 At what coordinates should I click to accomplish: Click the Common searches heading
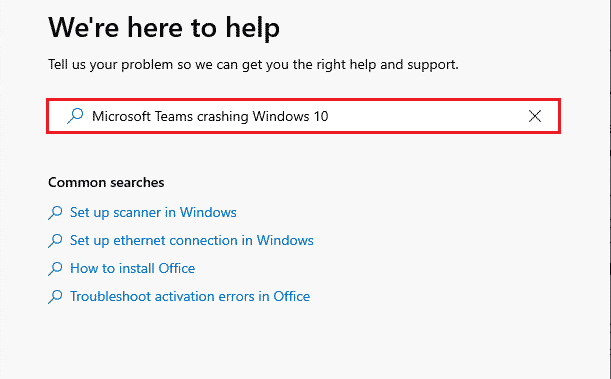point(106,182)
